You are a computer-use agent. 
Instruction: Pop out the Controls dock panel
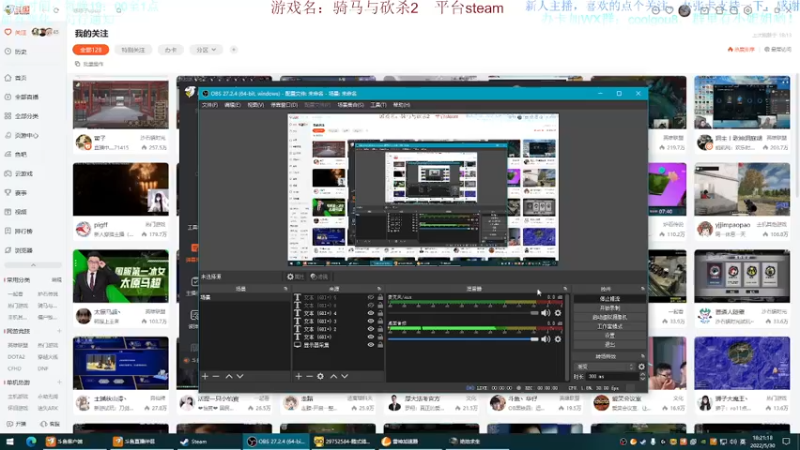(x=642, y=289)
